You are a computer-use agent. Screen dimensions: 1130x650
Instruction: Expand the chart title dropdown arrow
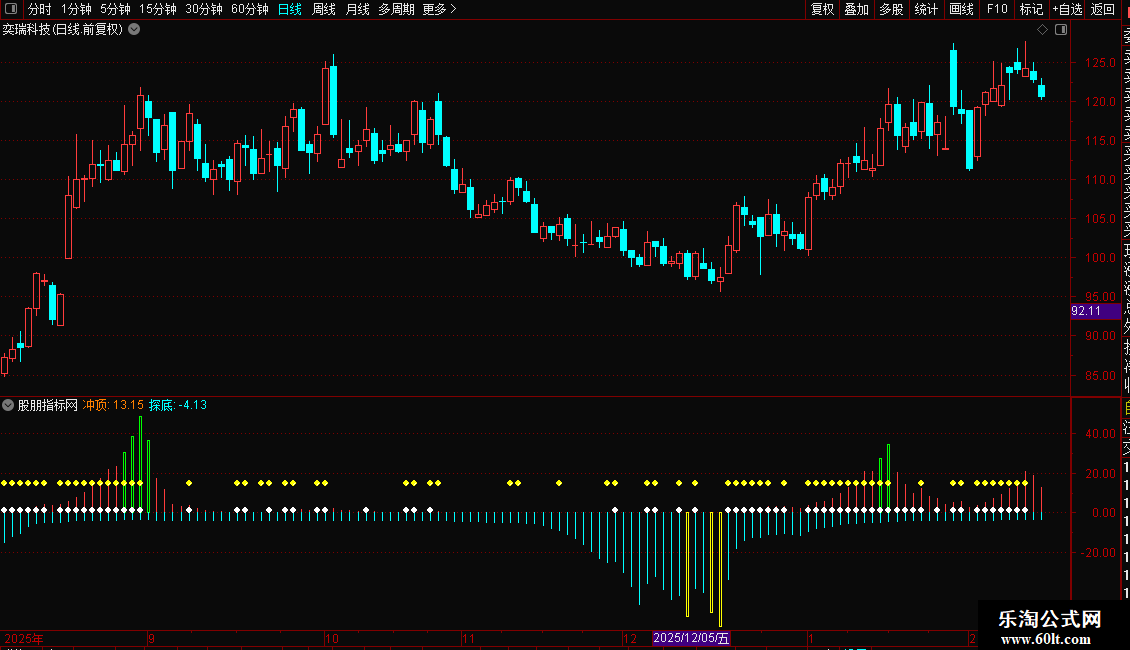[134, 30]
